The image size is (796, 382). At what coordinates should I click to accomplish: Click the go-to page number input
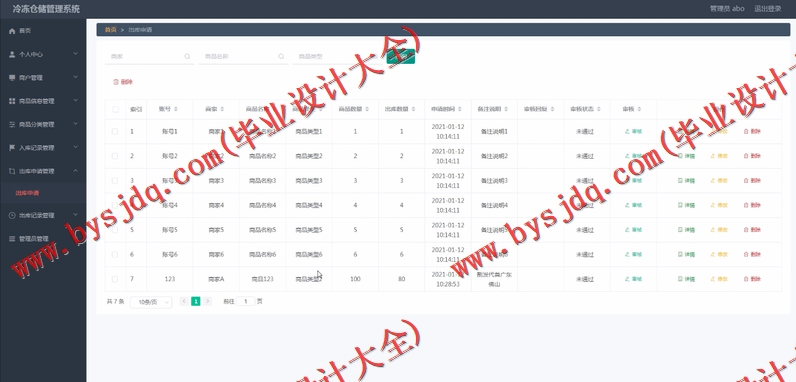point(246,302)
